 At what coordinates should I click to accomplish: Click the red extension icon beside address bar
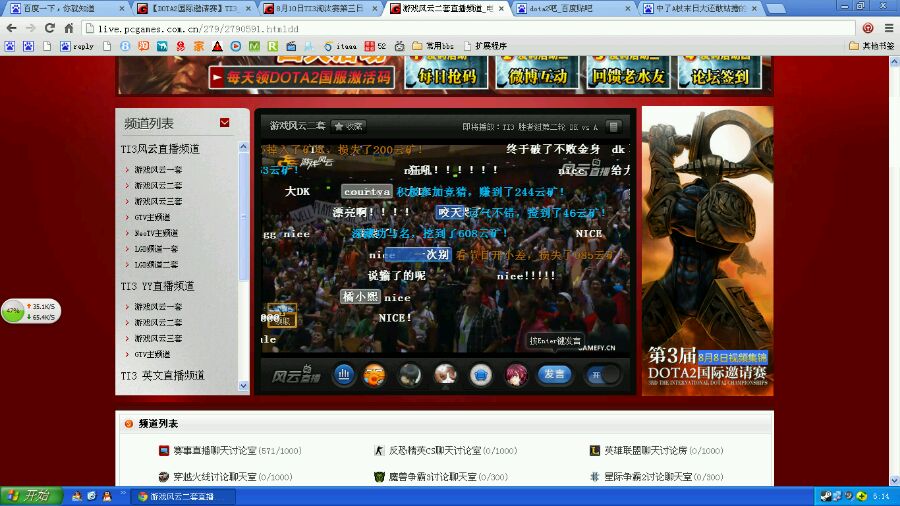868,28
